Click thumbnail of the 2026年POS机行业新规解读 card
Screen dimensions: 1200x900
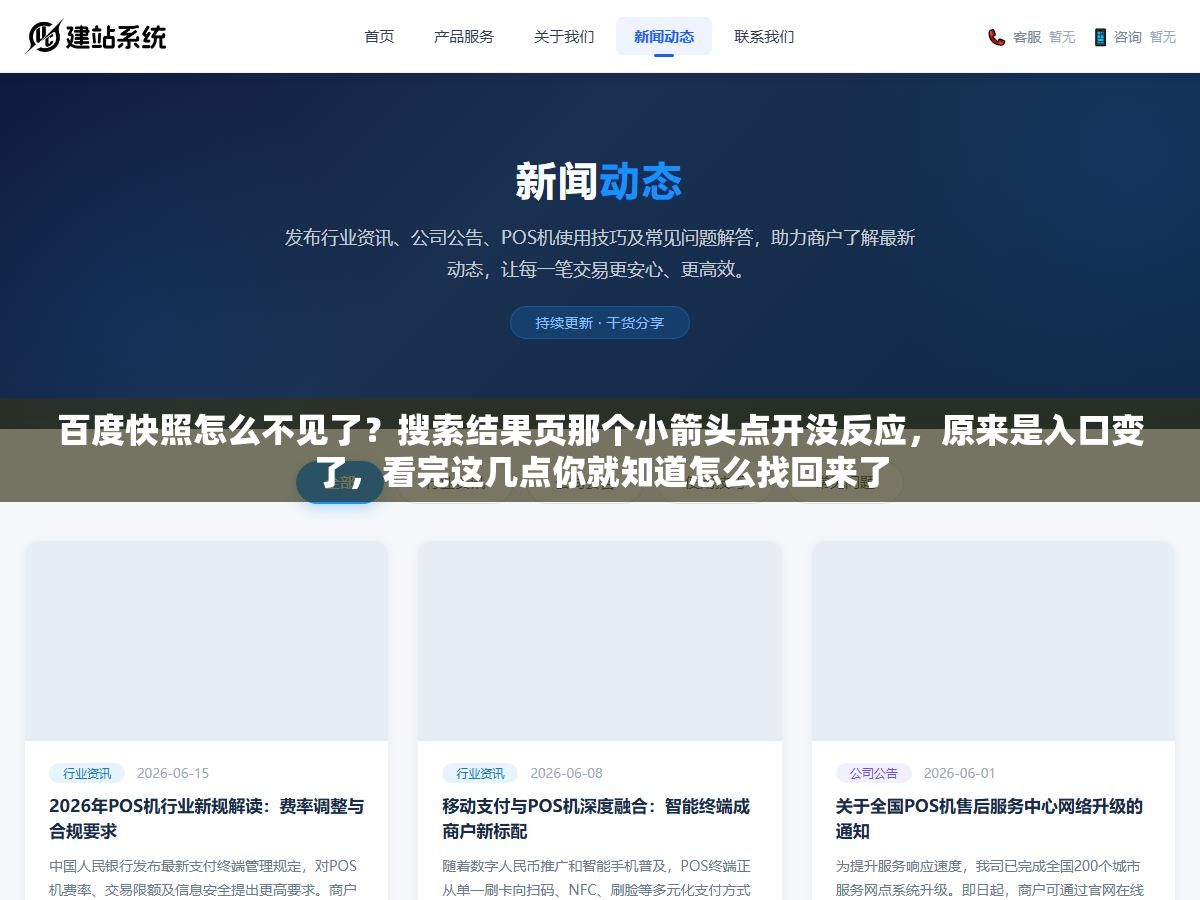(x=207, y=641)
